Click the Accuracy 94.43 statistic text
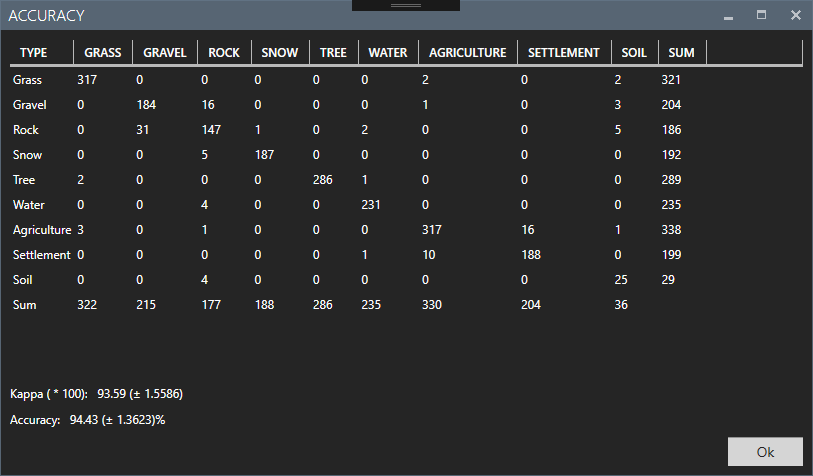 tap(88, 420)
